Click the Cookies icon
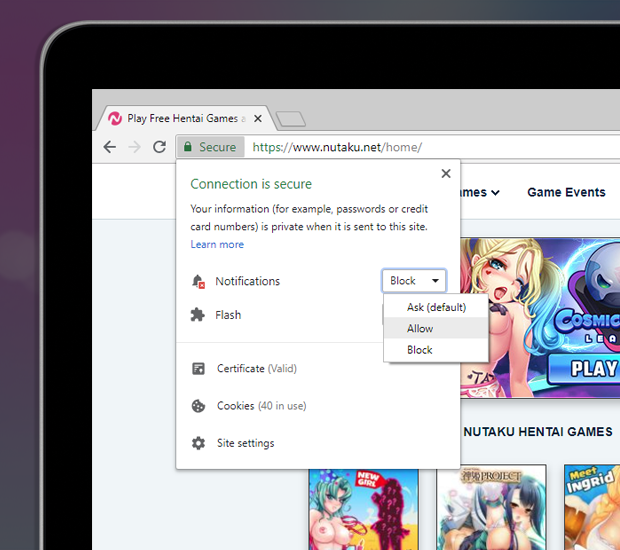The width and height of the screenshot is (620, 550). pos(198,406)
